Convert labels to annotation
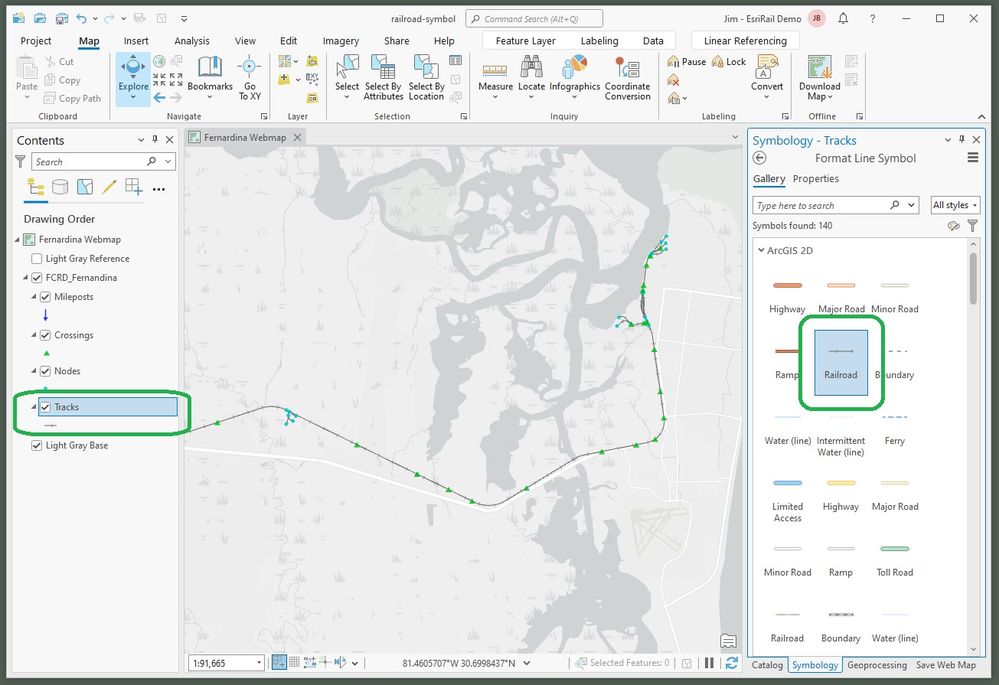999x685 pixels. [766, 78]
